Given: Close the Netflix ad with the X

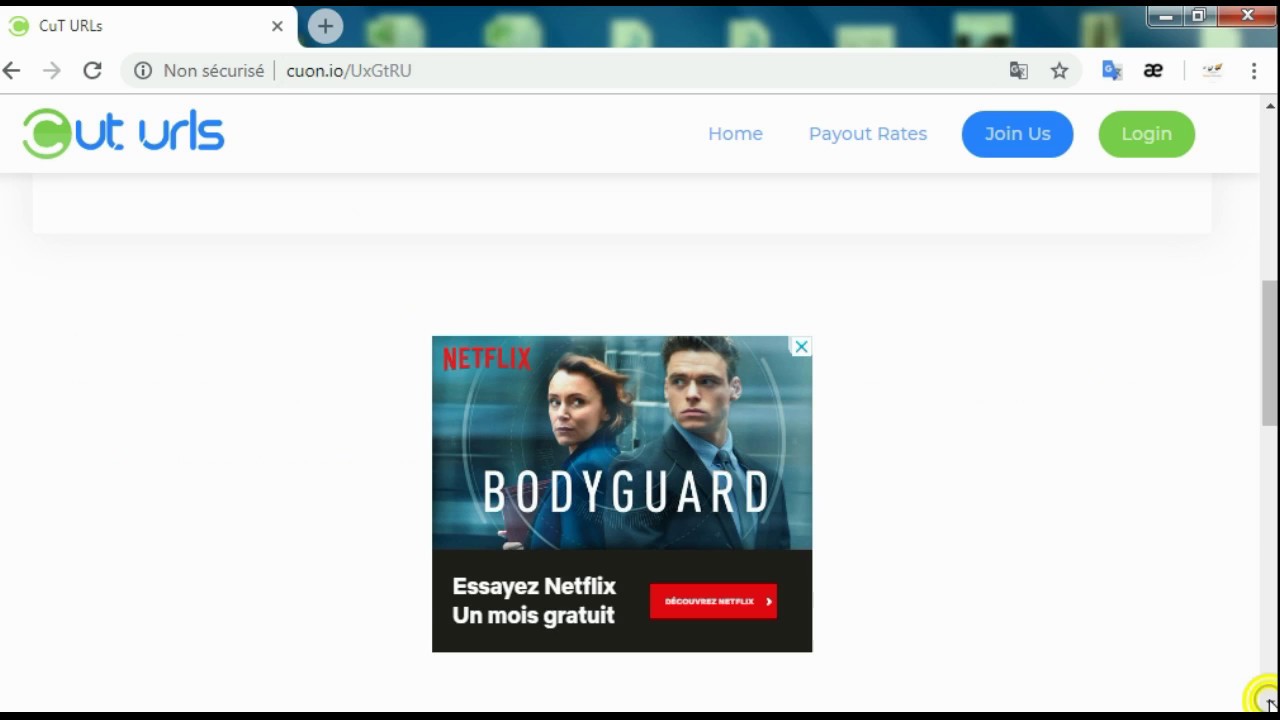Looking at the screenshot, I should tap(801, 347).
